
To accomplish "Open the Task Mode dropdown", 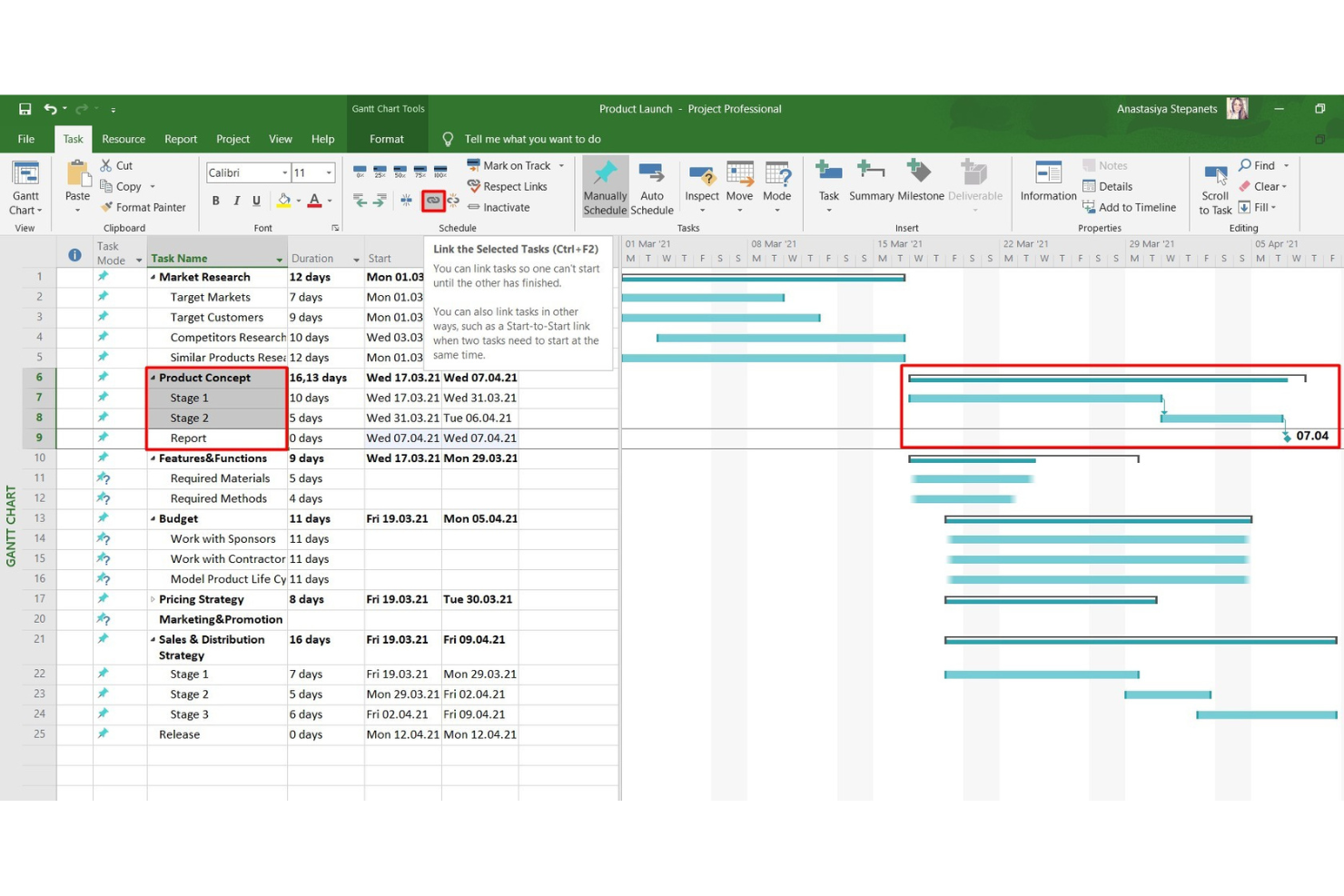I will click(139, 261).
